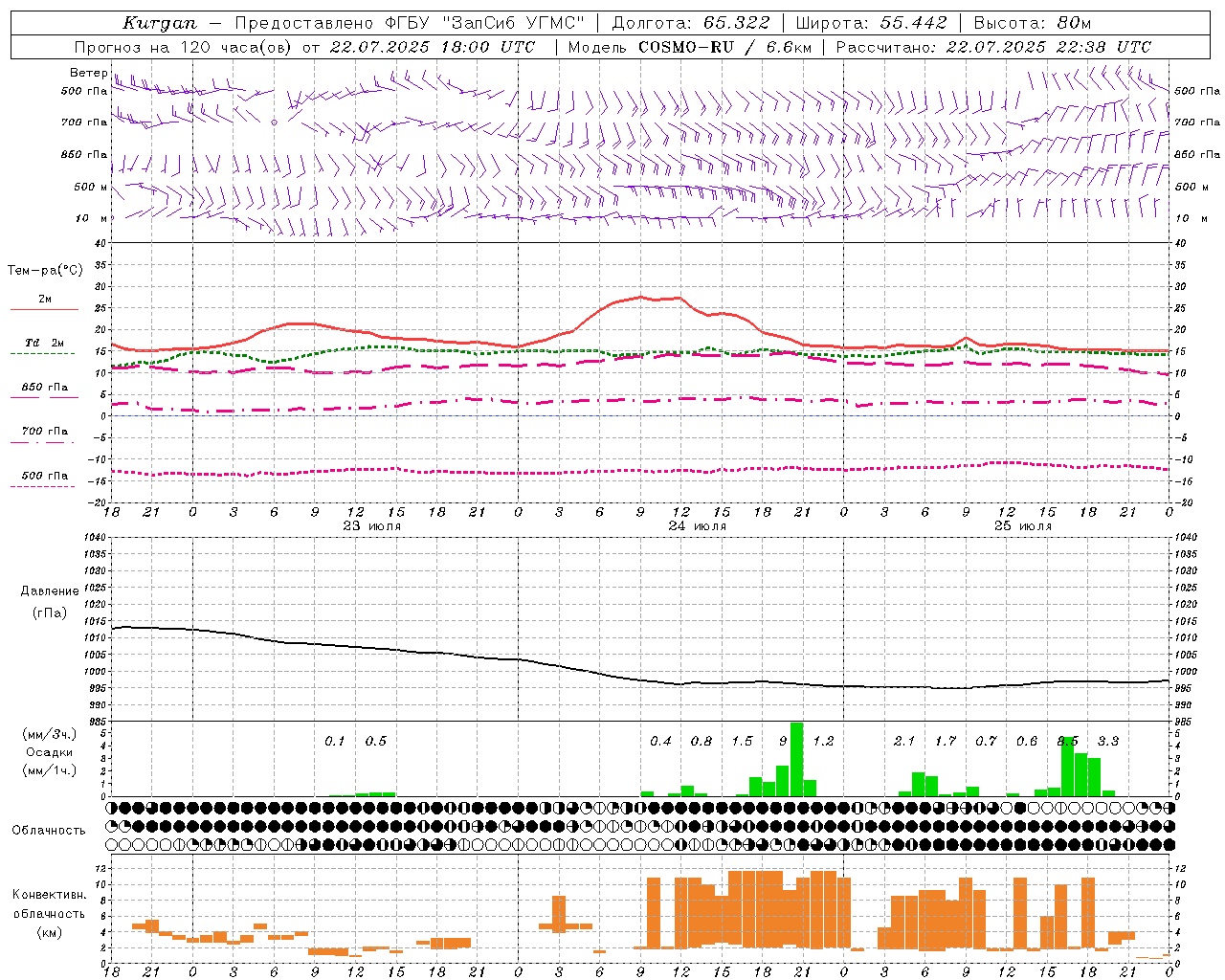Click the 1.5 precipitation total value
The image size is (1225, 980).
742,741
